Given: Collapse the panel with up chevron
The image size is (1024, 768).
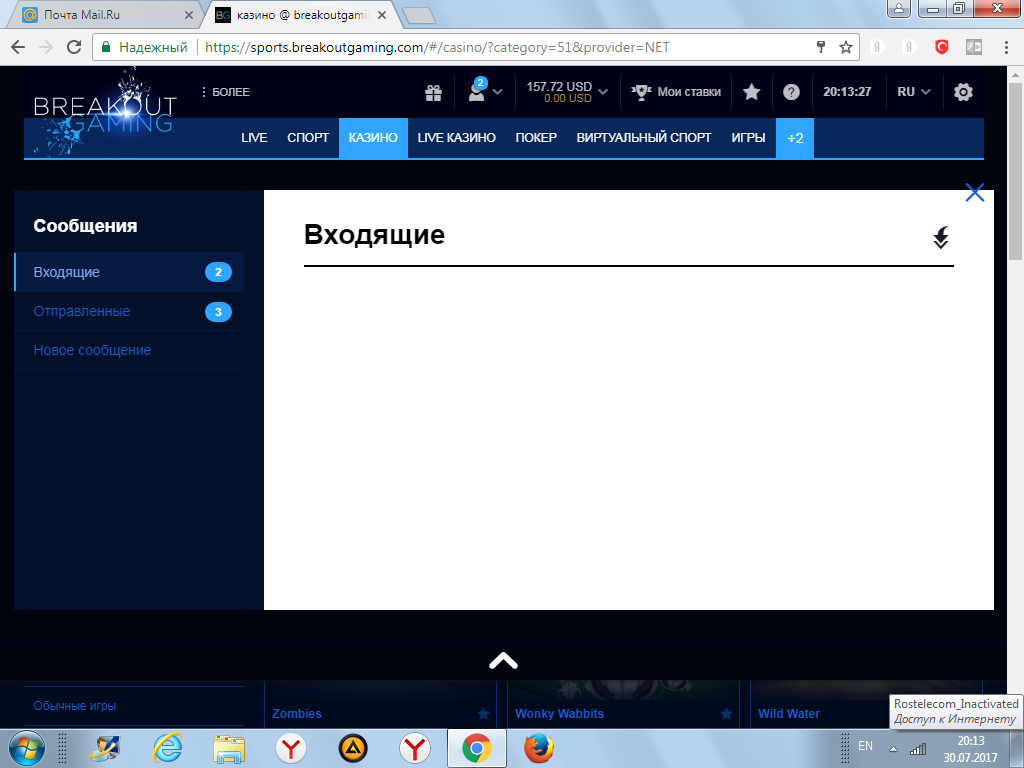Looking at the screenshot, I should pyautogui.click(x=504, y=661).
